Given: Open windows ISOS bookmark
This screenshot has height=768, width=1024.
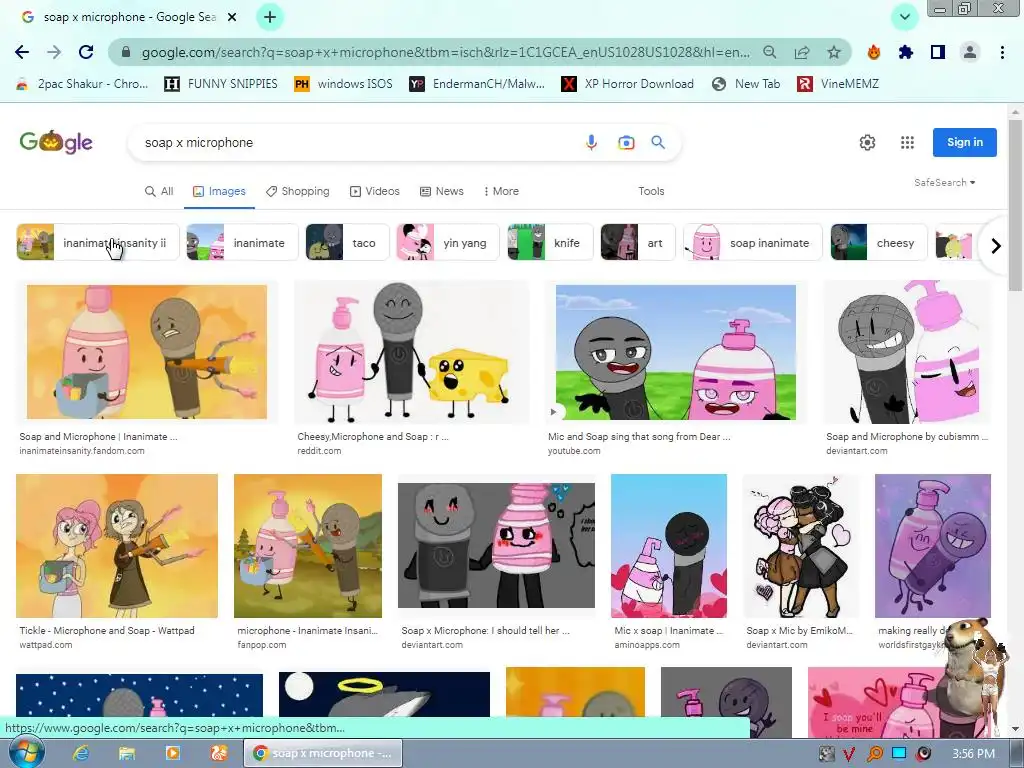Looking at the screenshot, I should [x=343, y=84].
